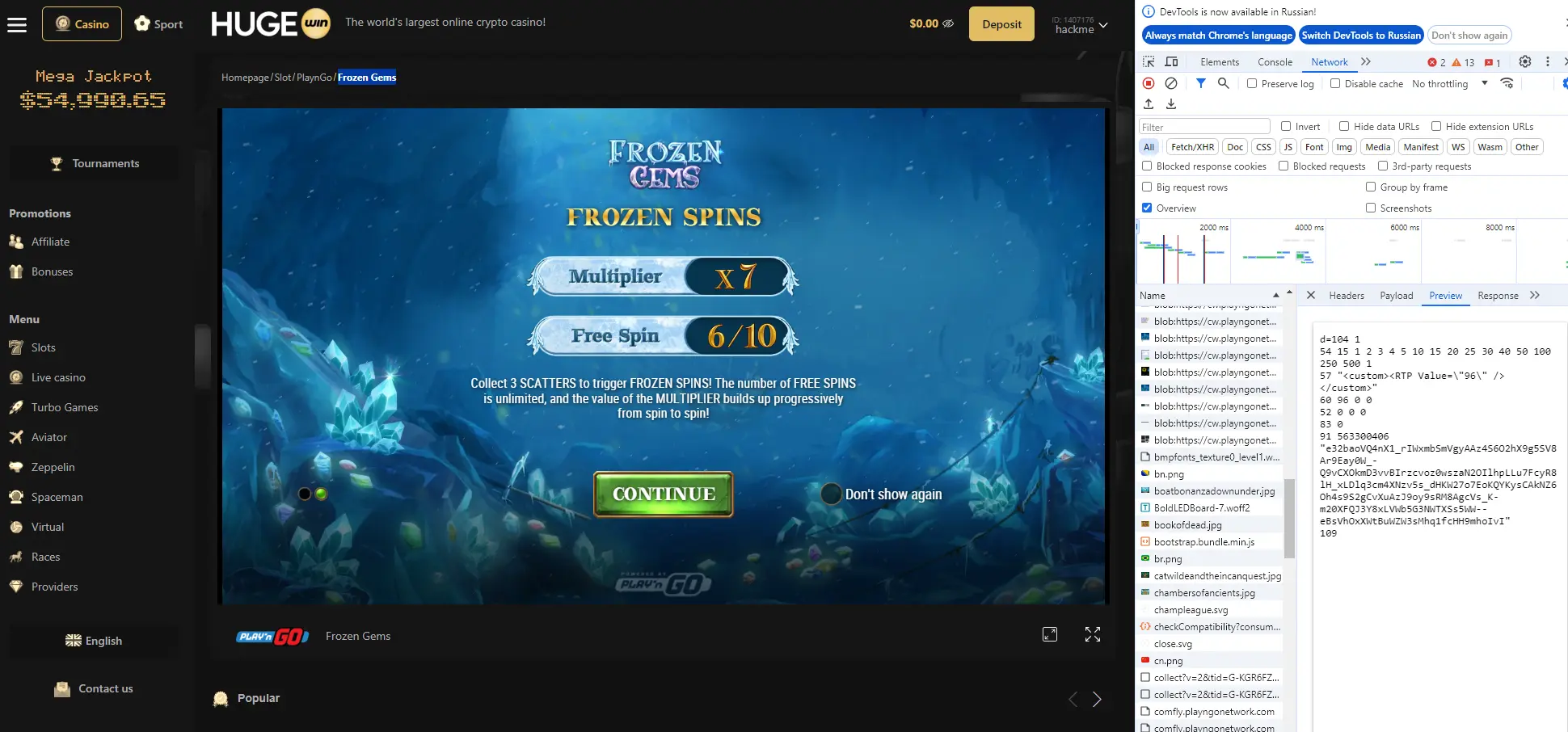Screen dimensions: 1568x732
Task: Clear the network log
Action: pos(1171,83)
